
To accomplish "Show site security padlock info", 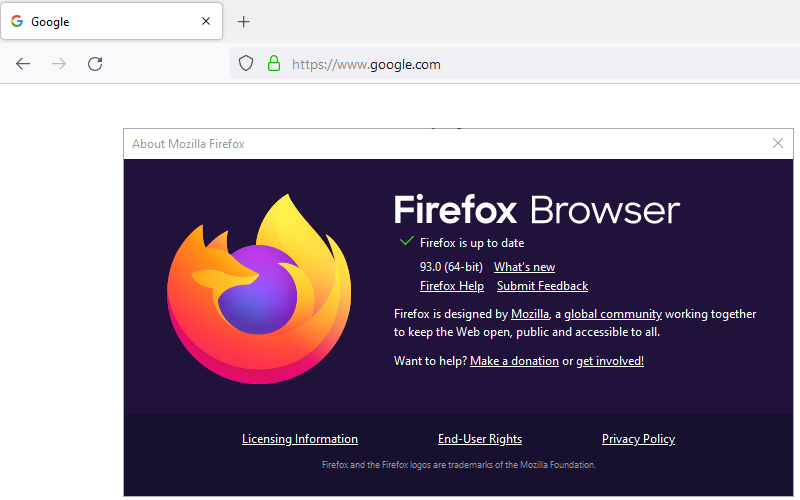I will (274, 63).
